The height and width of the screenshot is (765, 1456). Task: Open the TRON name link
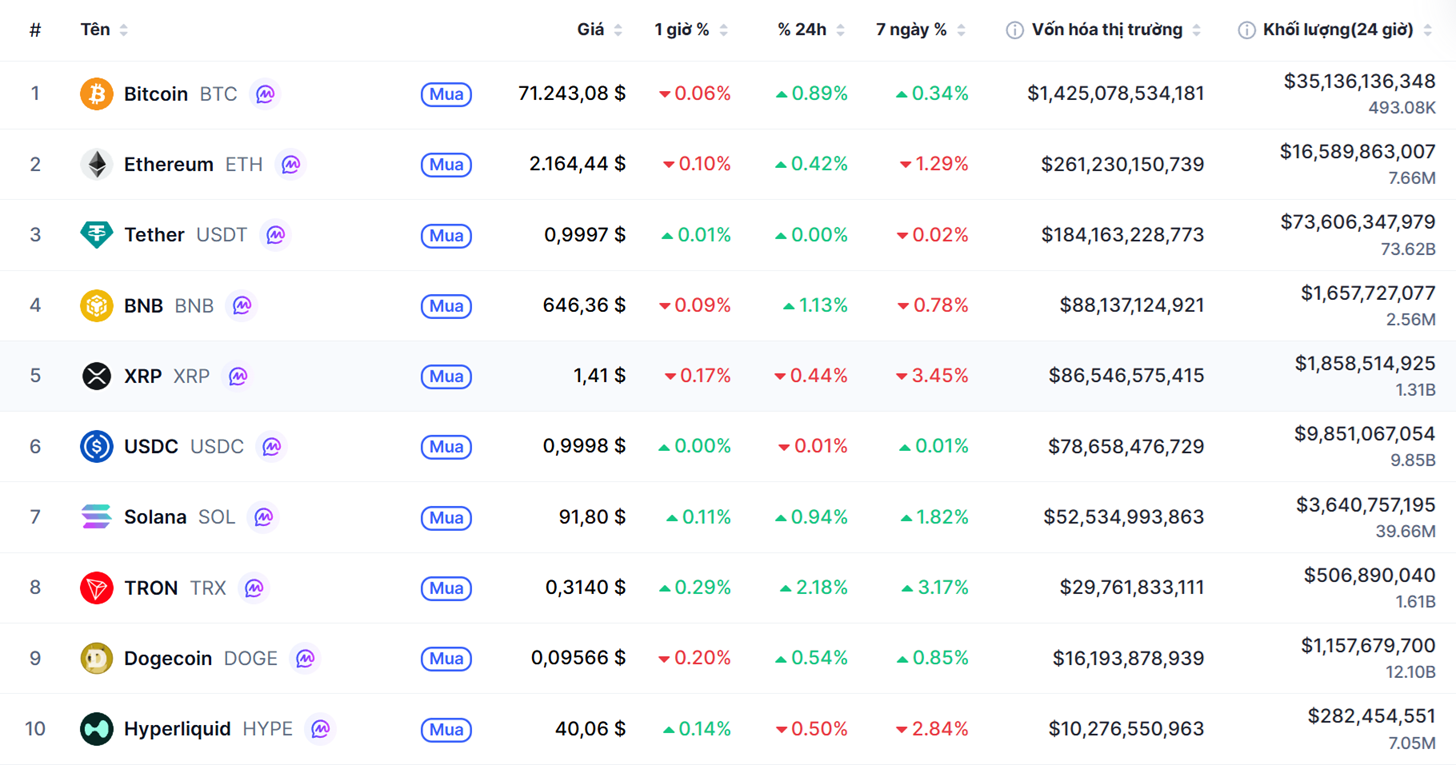[x=151, y=588]
